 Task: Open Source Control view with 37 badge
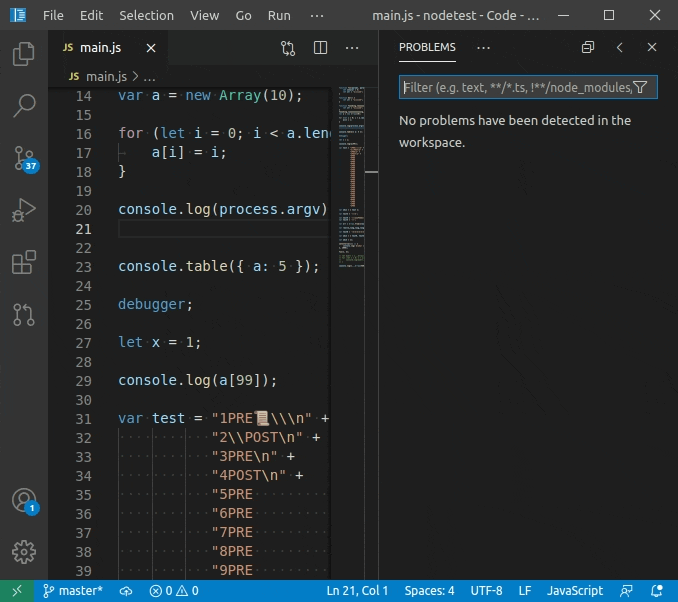24,158
